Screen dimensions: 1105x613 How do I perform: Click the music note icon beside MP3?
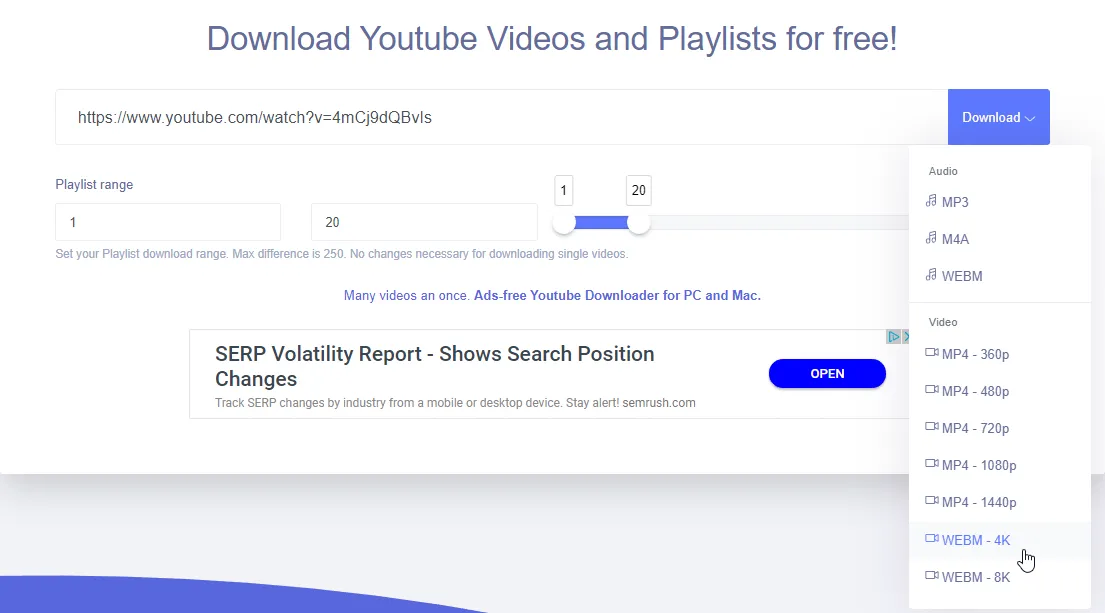tap(931, 201)
